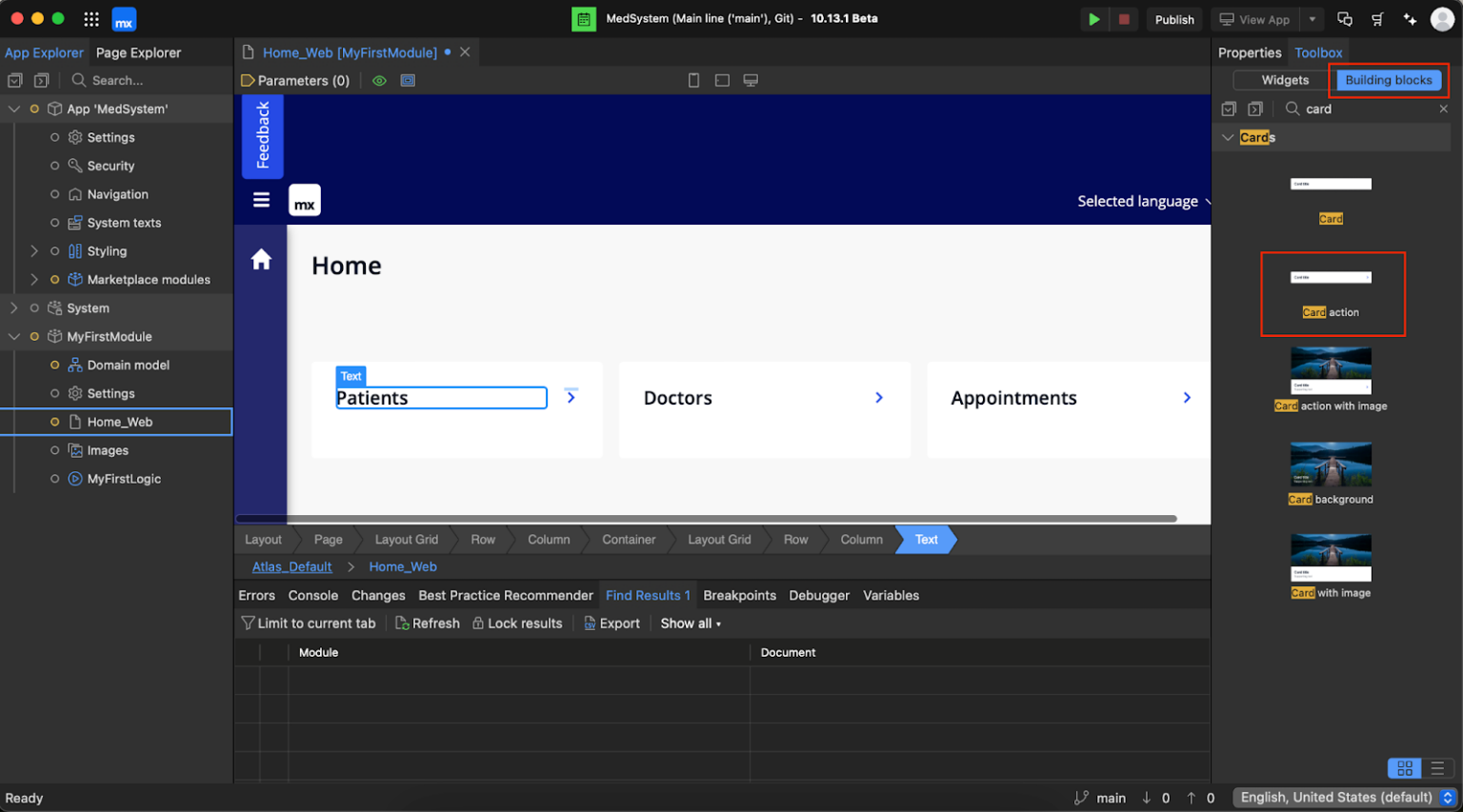The image size is (1463, 812).
Task: Switch toolbox to grid view
Action: 1404,768
